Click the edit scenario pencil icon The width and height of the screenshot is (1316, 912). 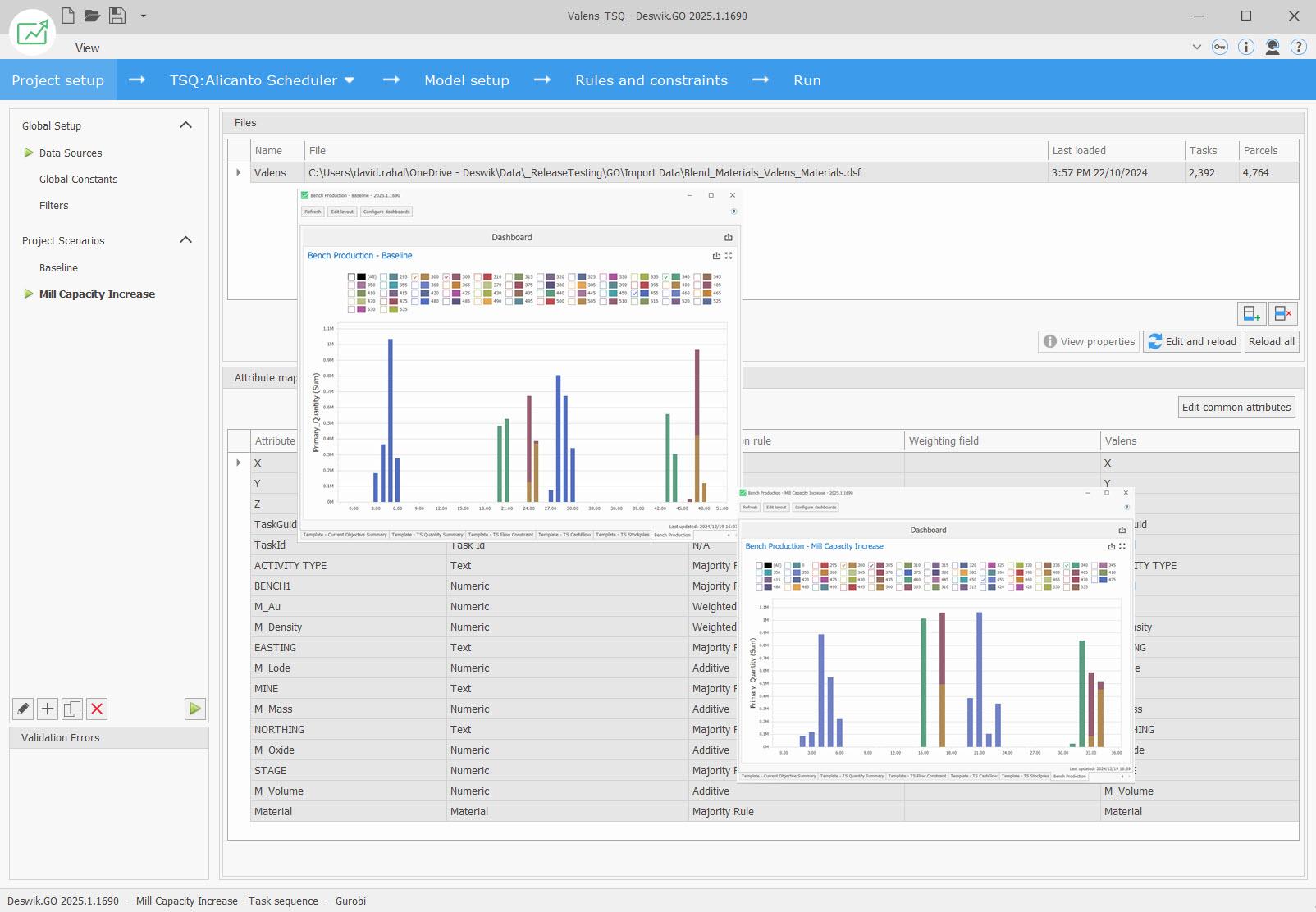click(23, 709)
